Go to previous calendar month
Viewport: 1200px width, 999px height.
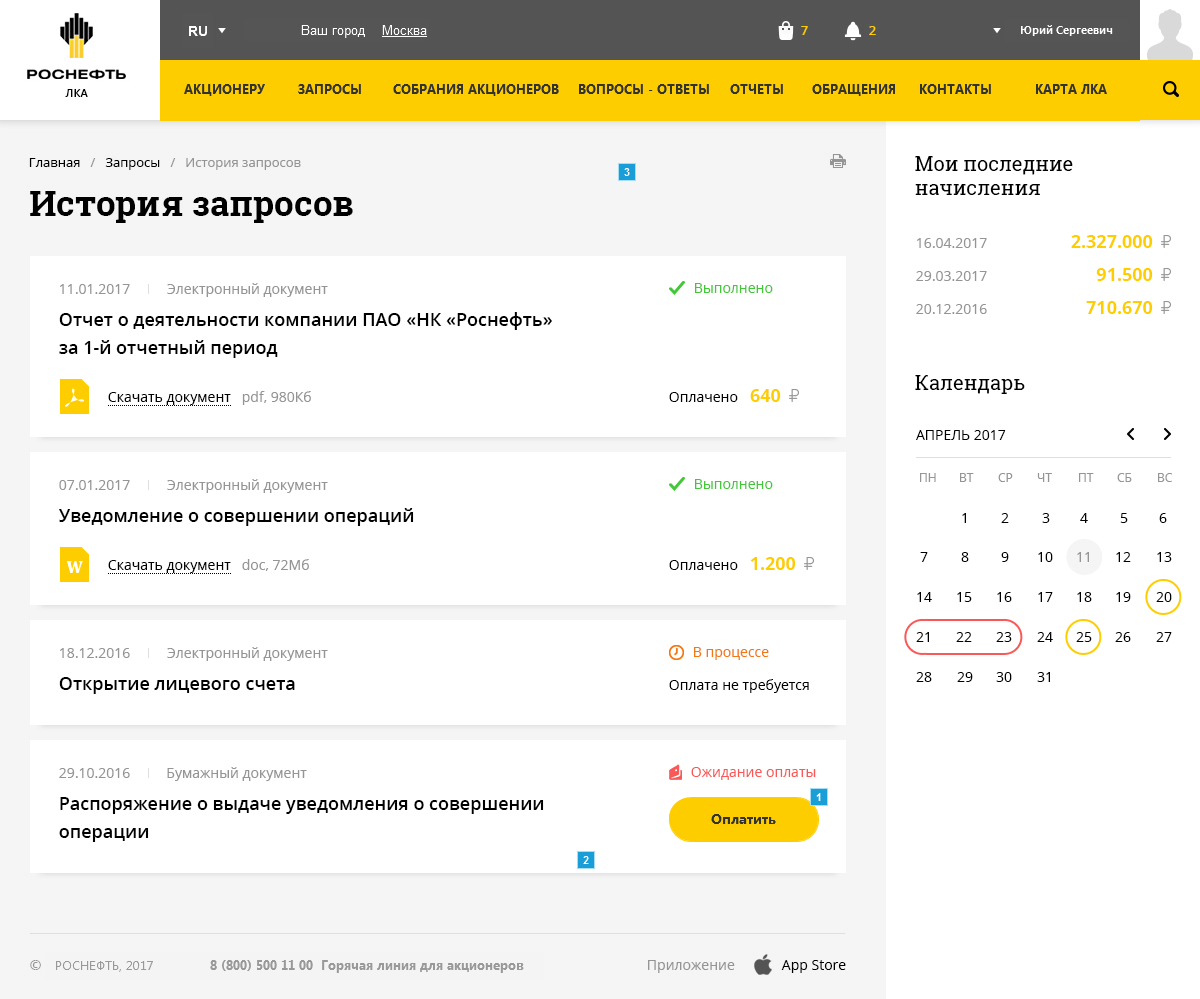pos(1131,434)
